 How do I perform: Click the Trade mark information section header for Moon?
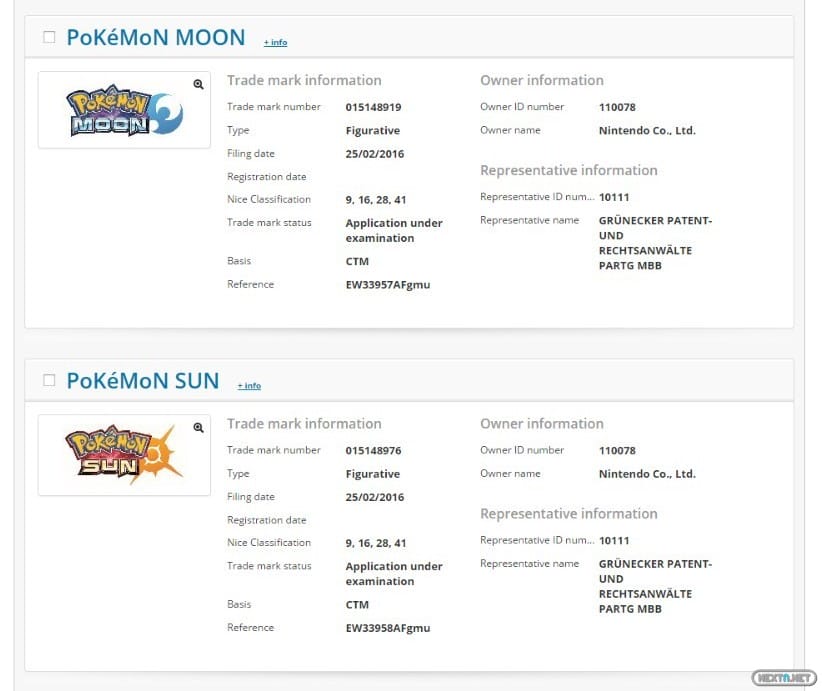pyautogui.click(x=303, y=80)
